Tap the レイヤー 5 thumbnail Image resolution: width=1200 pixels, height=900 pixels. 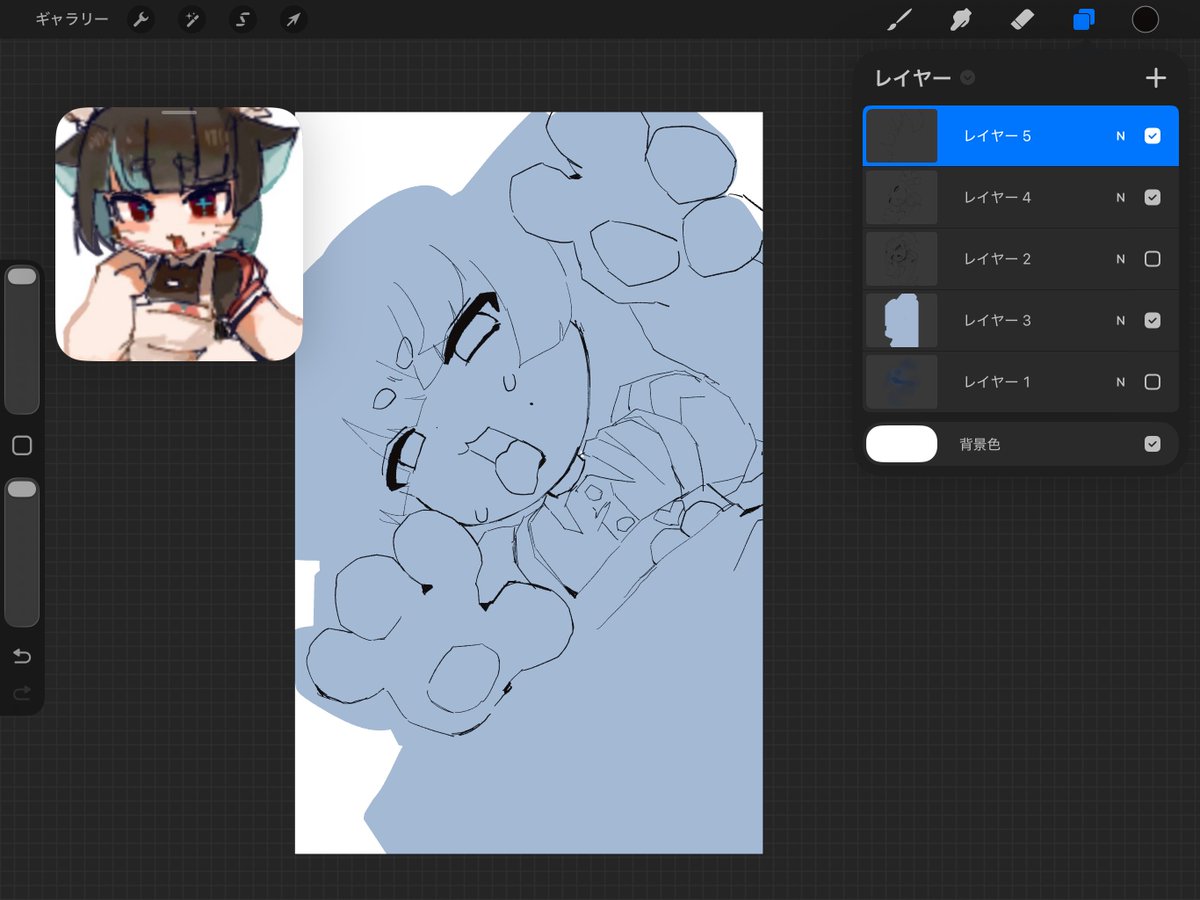coord(901,136)
